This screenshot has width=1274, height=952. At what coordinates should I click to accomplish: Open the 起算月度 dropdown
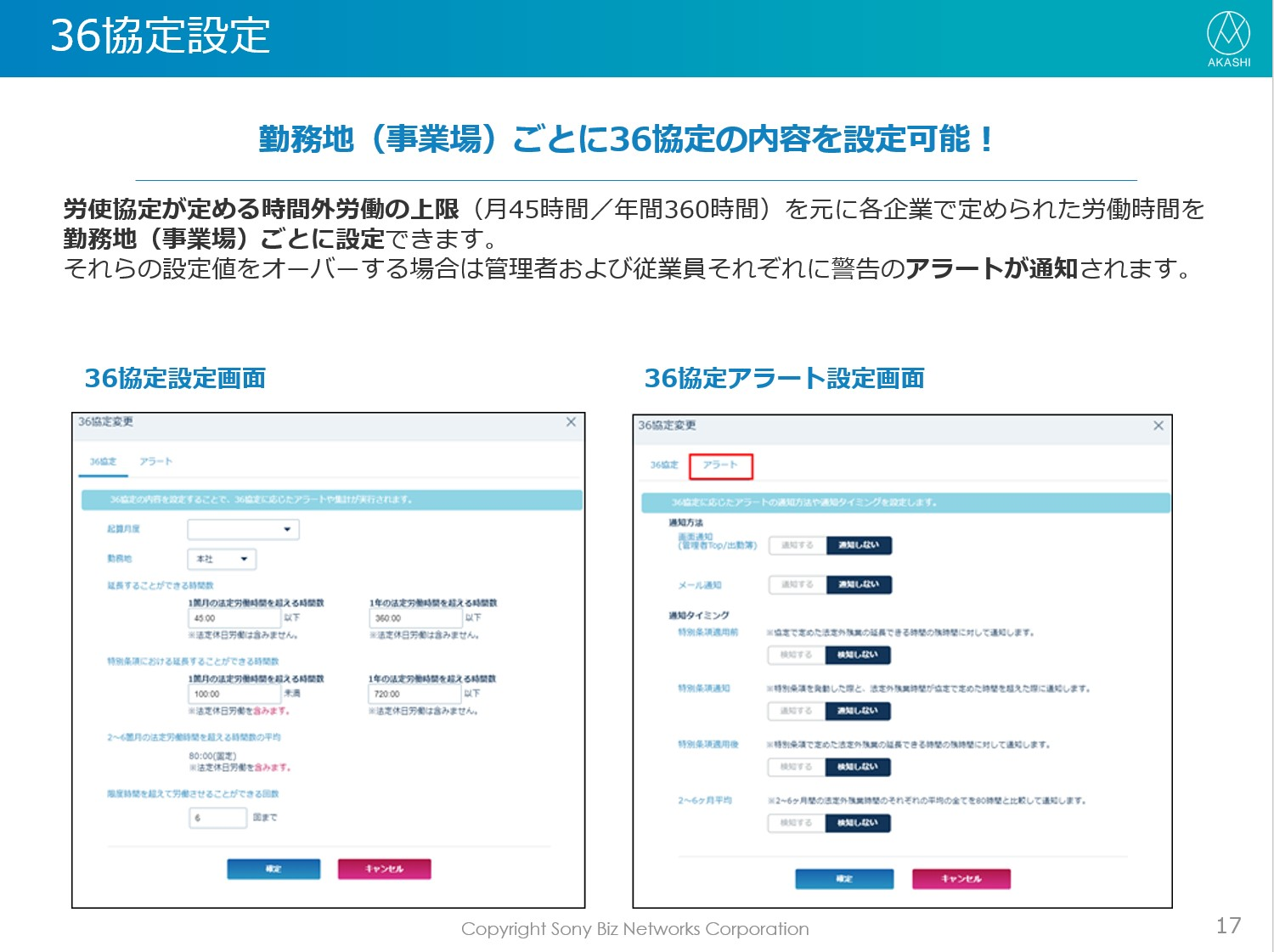[x=243, y=530]
